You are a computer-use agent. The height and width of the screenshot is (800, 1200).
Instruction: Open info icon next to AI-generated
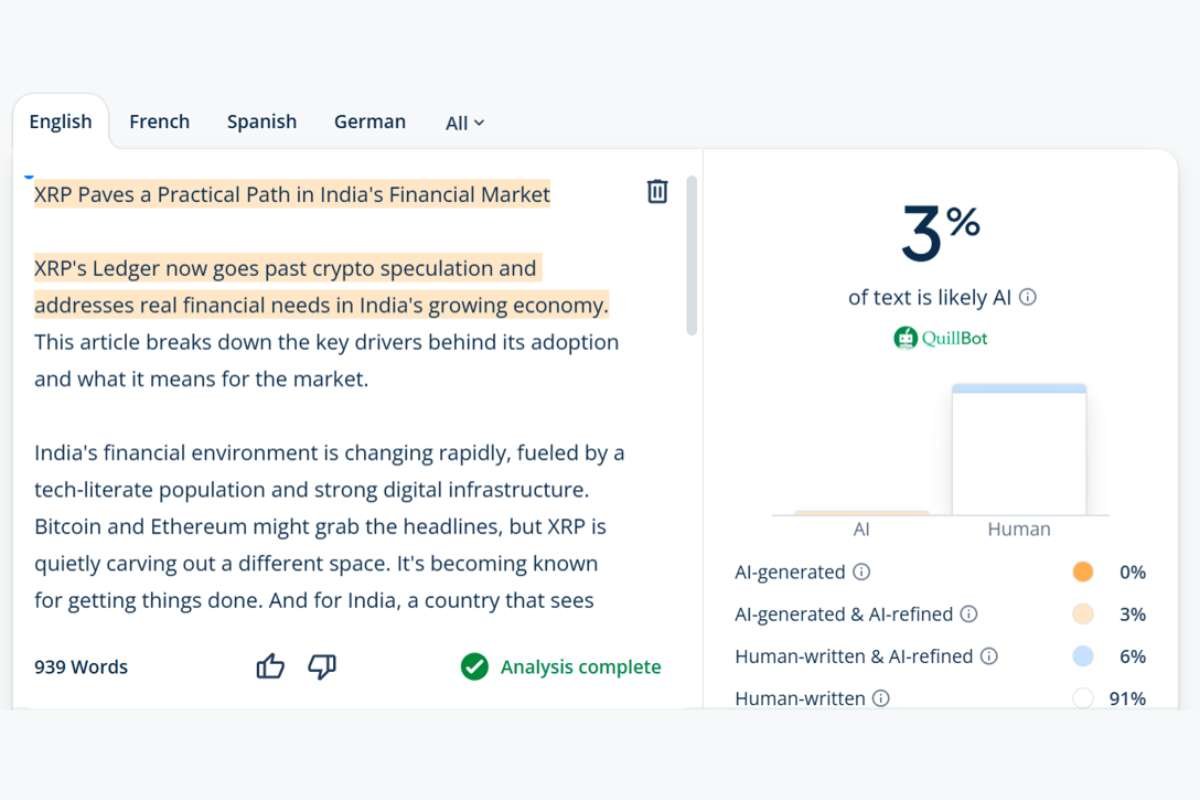click(x=861, y=572)
